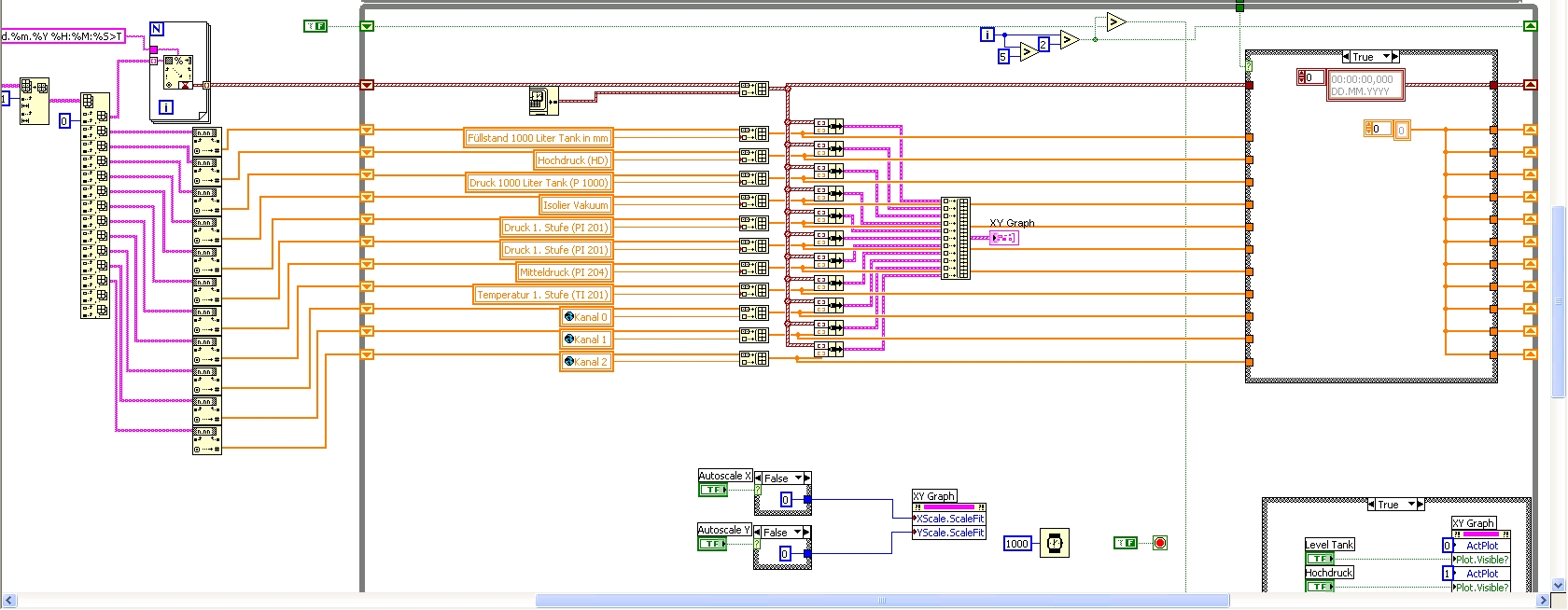
Task: Open the Autoscale Y case selector dropdown
Action: tap(798, 533)
